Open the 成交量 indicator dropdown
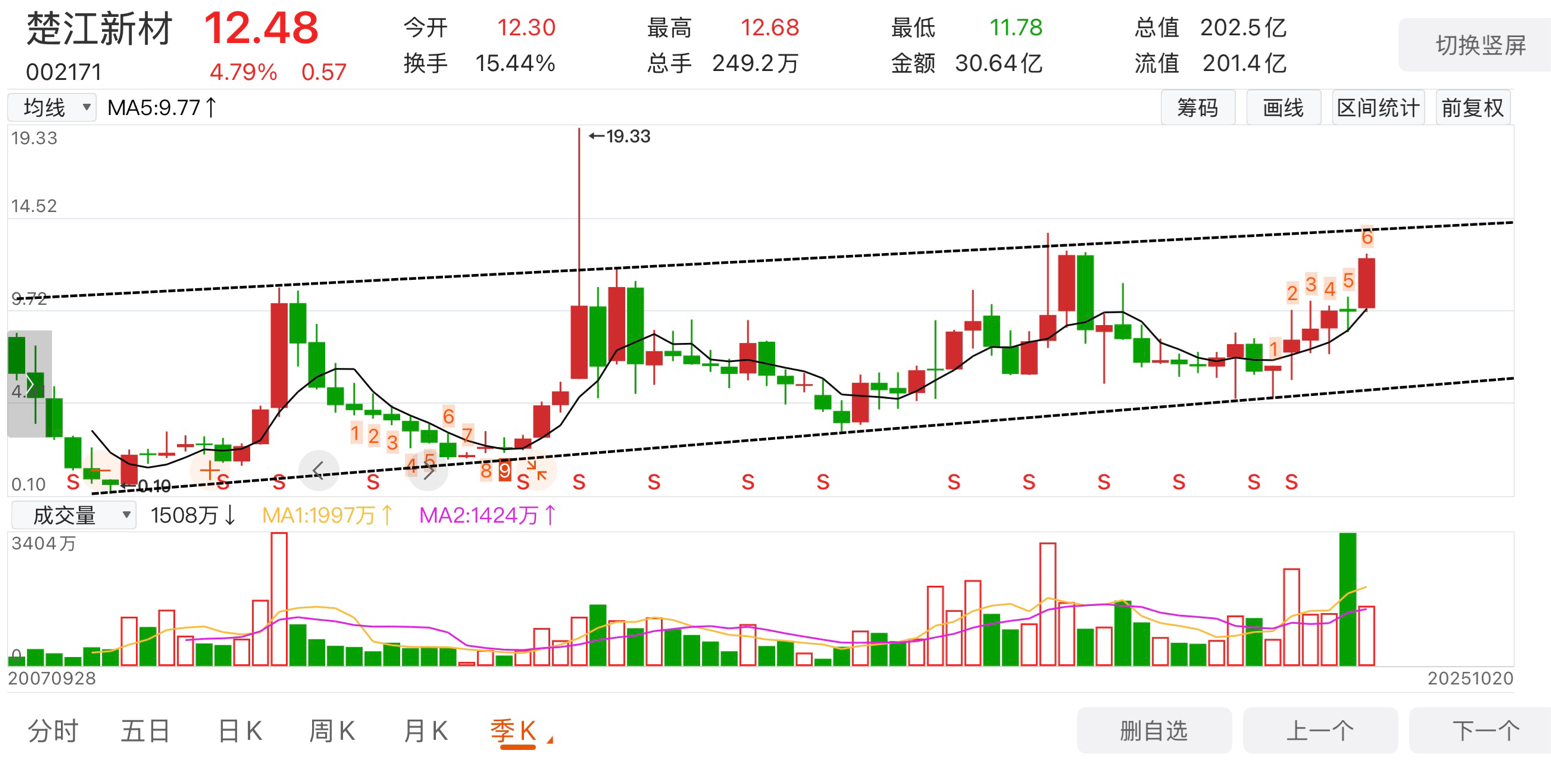Image resolution: width=1551 pixels, height=768 pixels. 72,516
